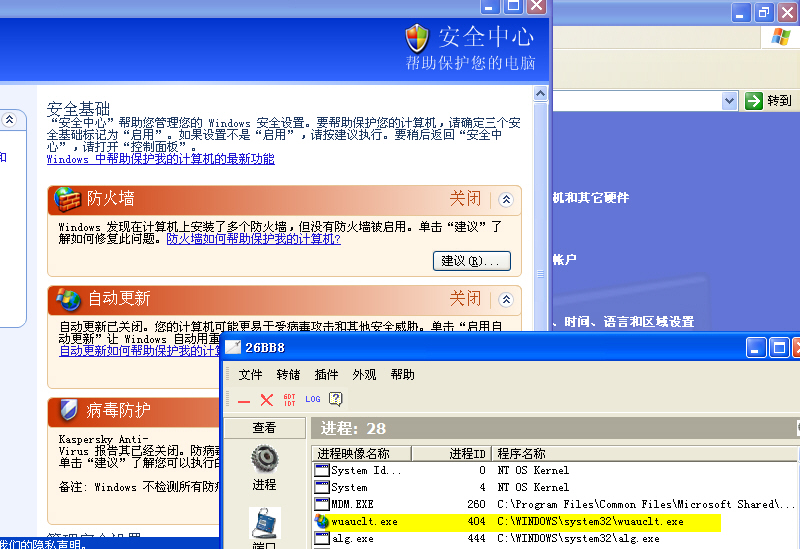This screenshot has width=800, height=549.
Task: Click C:\WINDOWS\system32\alg.exe path text
Action: pos(579,538)
